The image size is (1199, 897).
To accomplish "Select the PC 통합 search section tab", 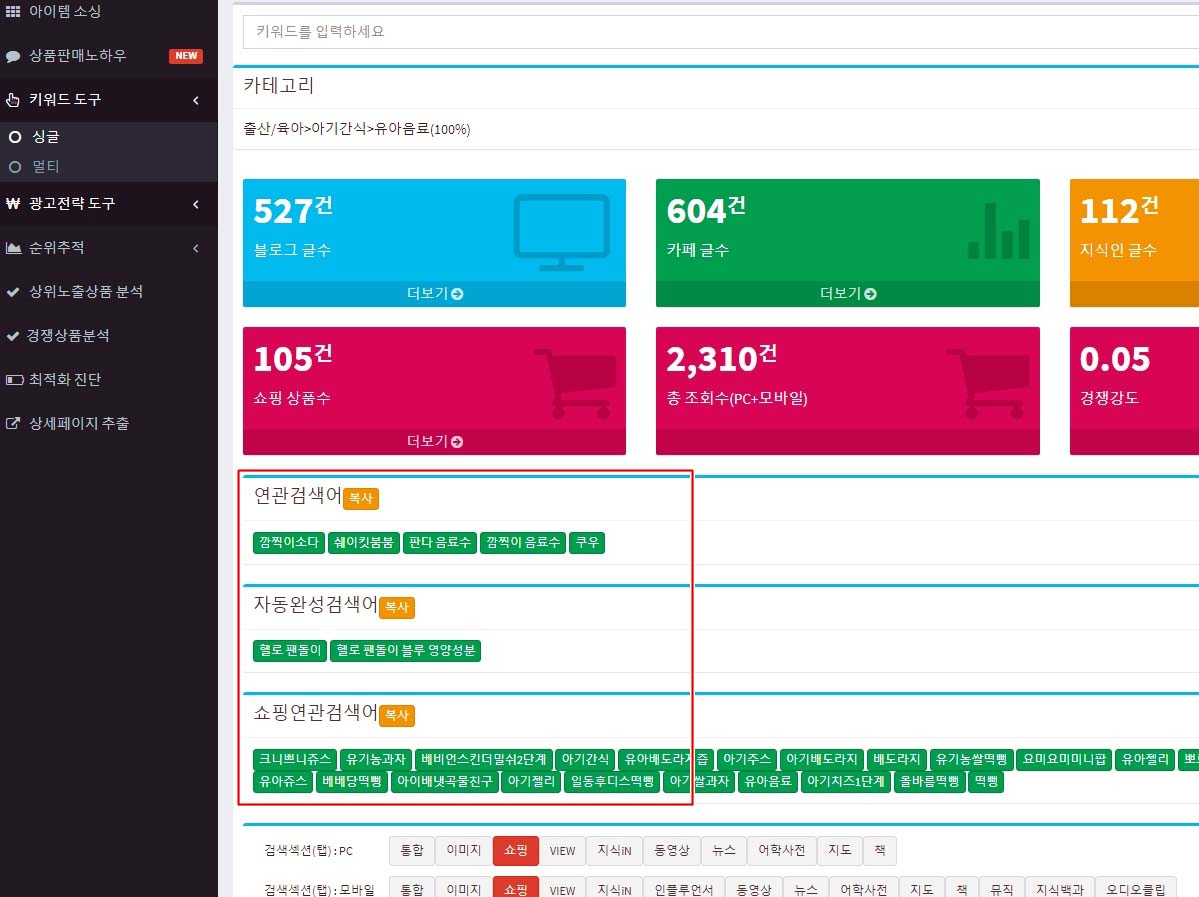I will click(411, 850).
